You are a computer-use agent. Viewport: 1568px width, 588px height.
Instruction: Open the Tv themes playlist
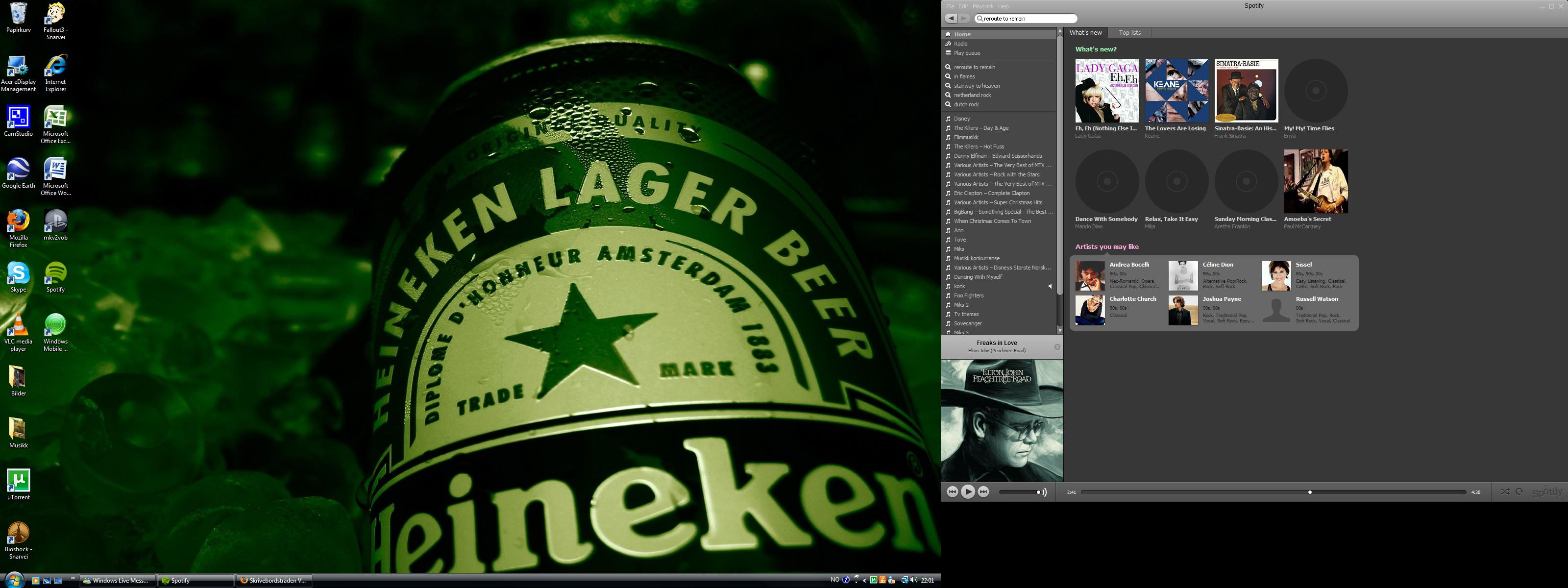pyautogui.click(x=998, y=314)
